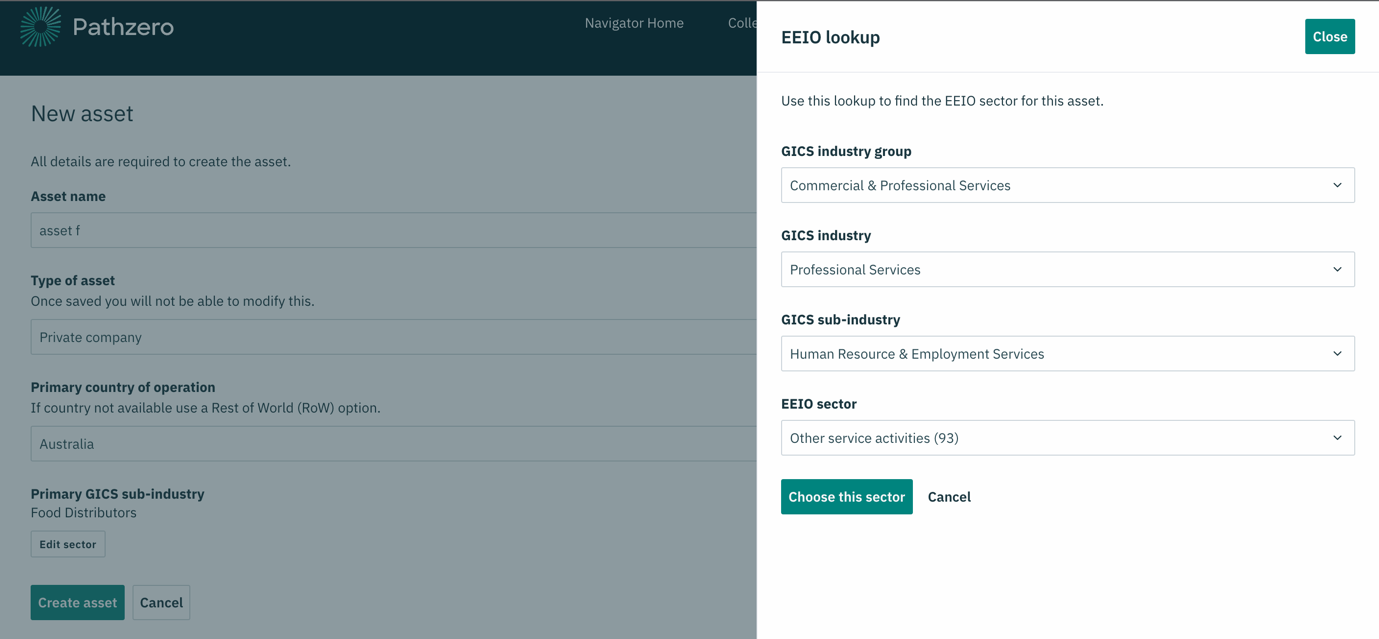Click the "GICS industry group" label
Viewport: 1379px width, 639px height.
pyautogui.click(x=846, y=151)
